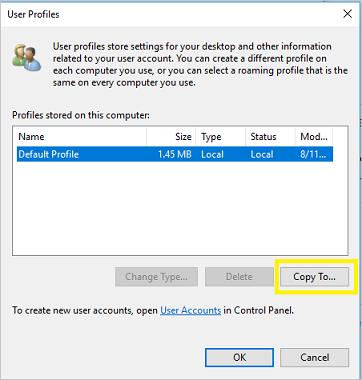Confirm the dialog with OK
362x380 pixels.
tap(239, 357)
